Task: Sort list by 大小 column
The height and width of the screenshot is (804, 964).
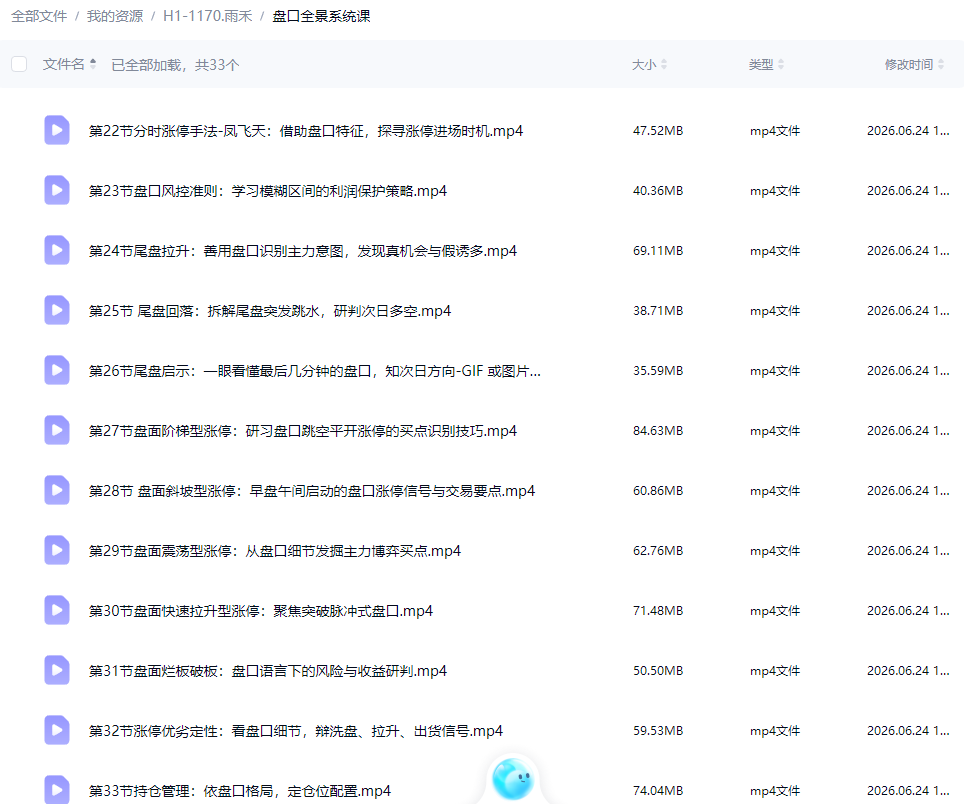Action: (649, 65)
